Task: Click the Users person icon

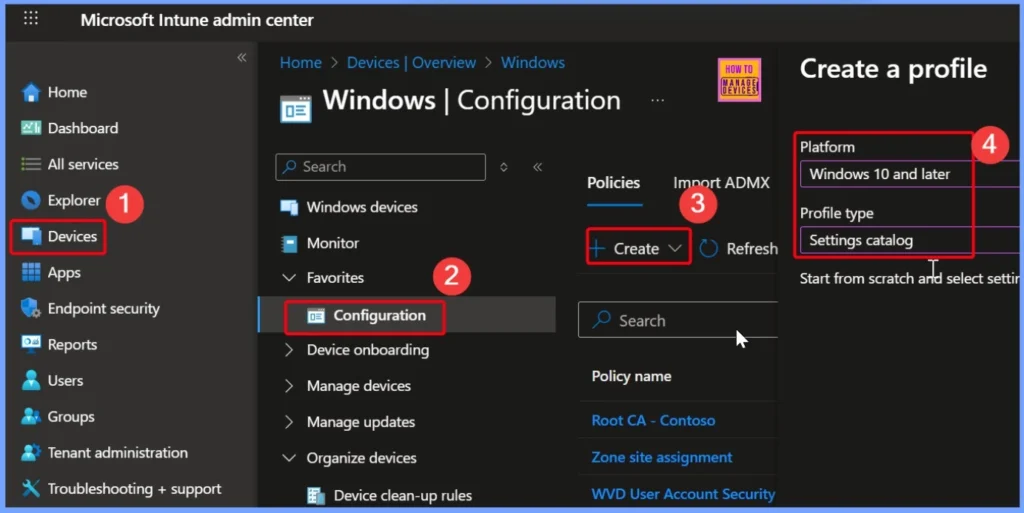Action: (31, 380)
